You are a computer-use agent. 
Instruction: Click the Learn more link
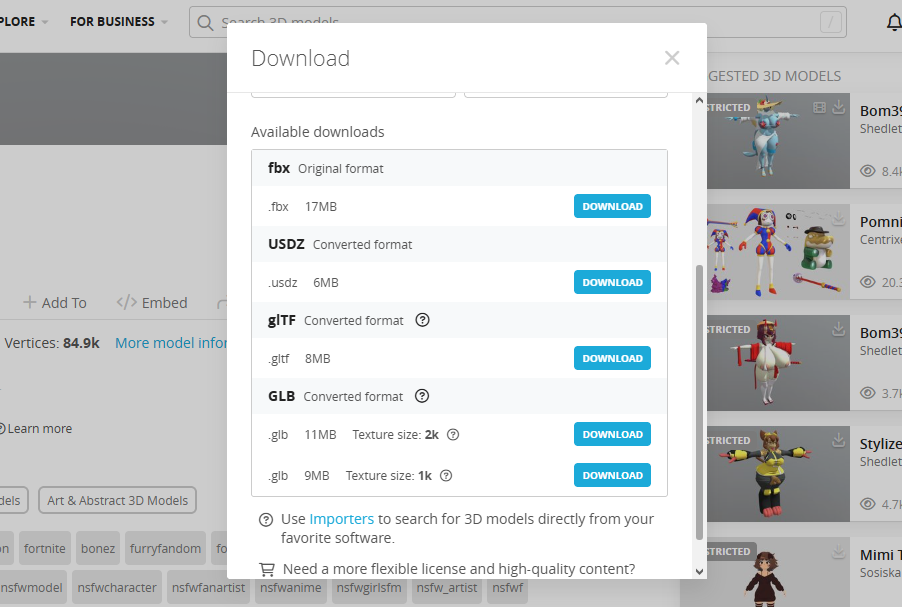click(x=40, y=429)
